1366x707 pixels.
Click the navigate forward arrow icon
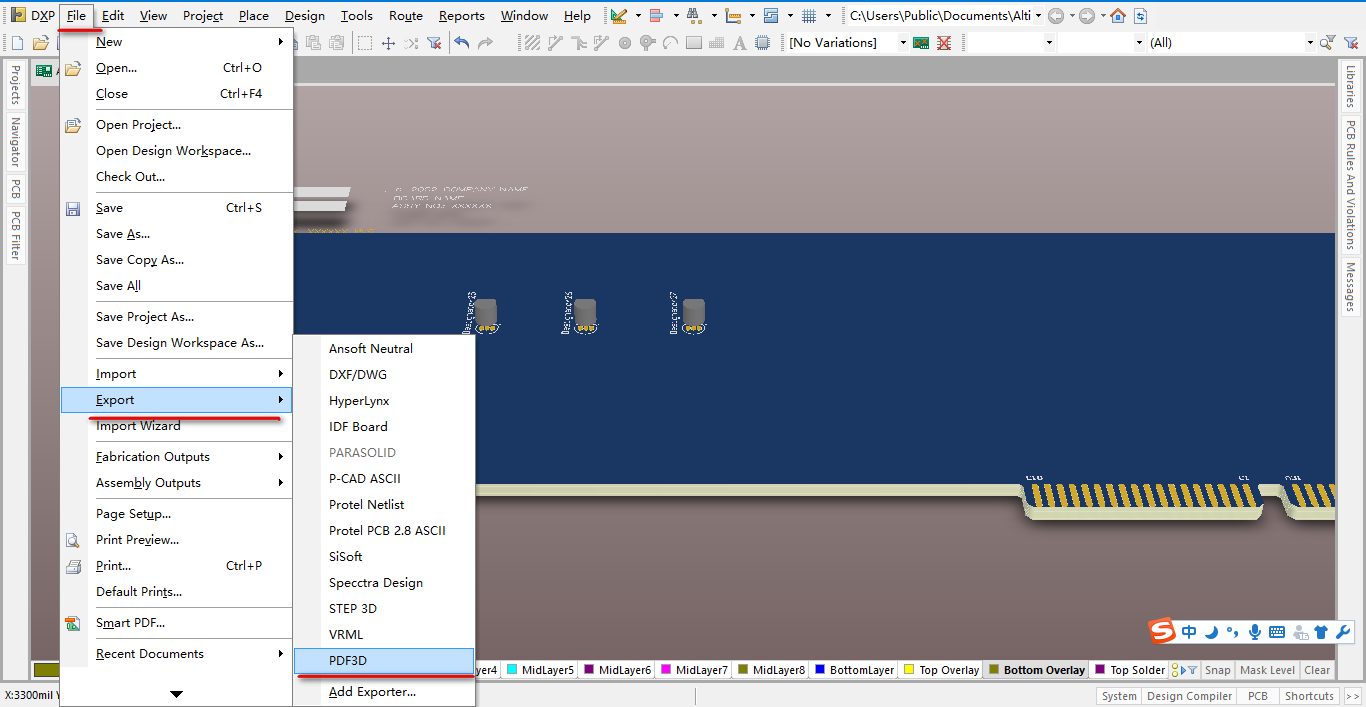click(1087, 15)
